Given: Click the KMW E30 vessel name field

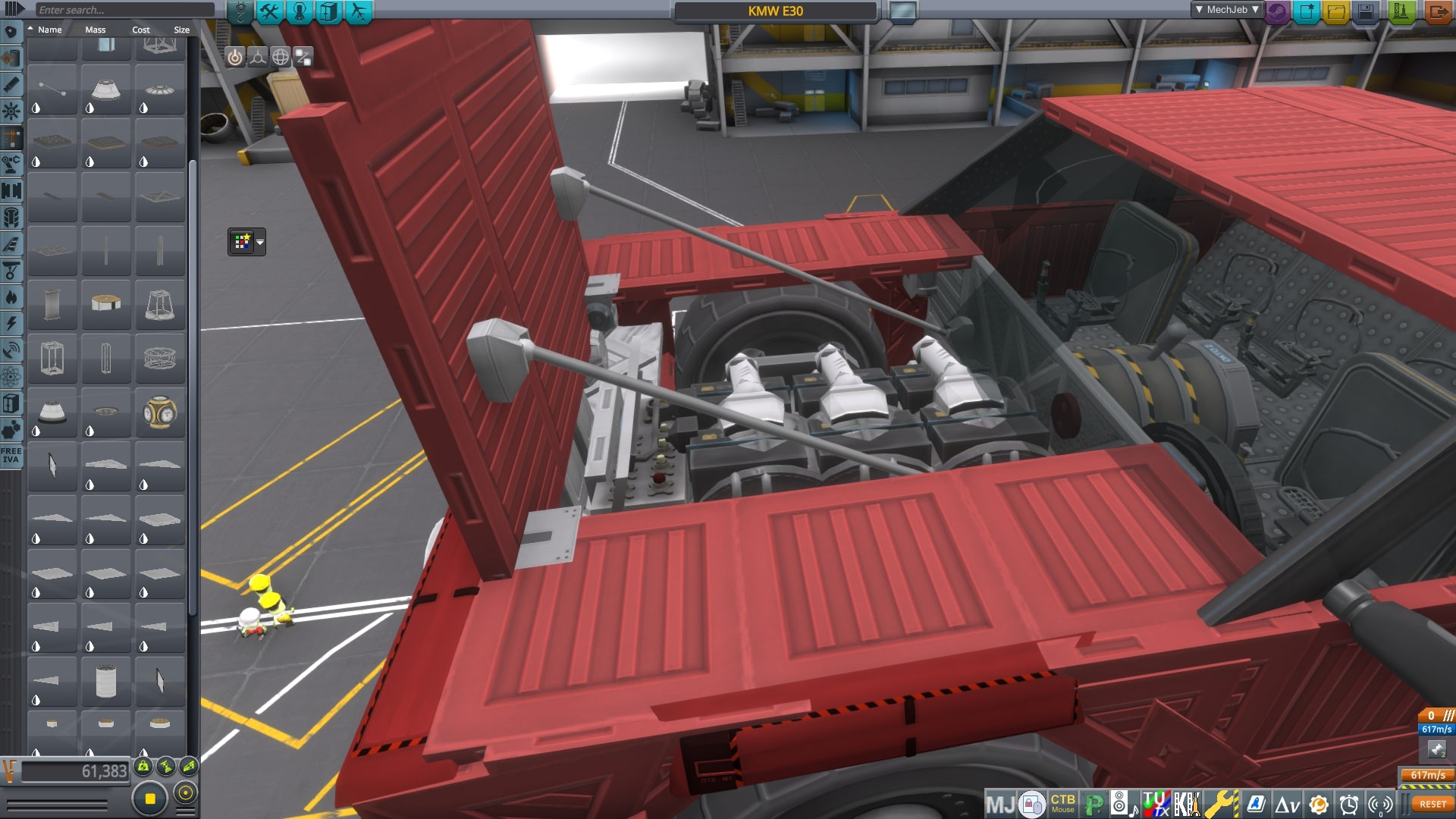Looking at the screenshot, I should [775, 11].
